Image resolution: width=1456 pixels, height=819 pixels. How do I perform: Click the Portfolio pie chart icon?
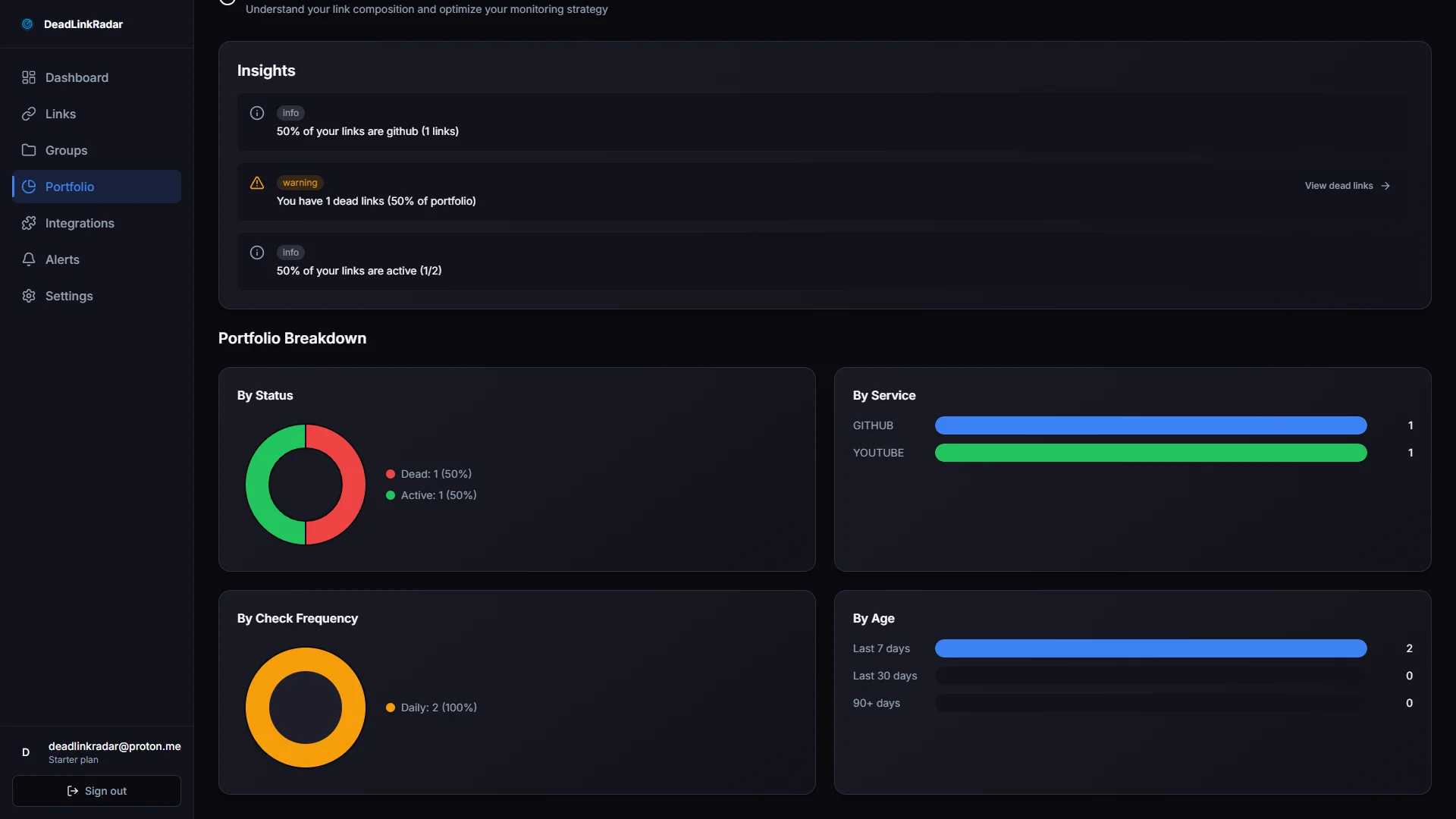29,187
